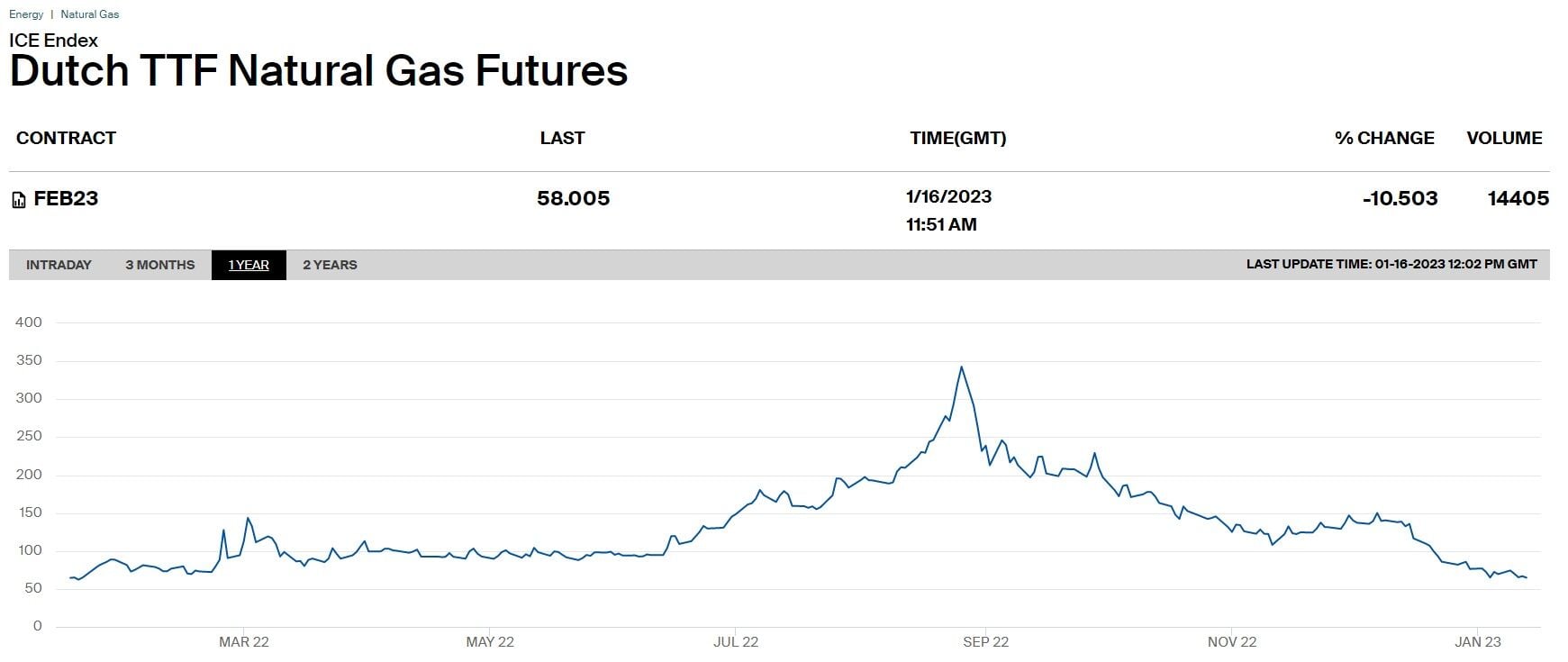Click the MAR 22 axis label
1568x662 pixels.
[x=244, y=642]
